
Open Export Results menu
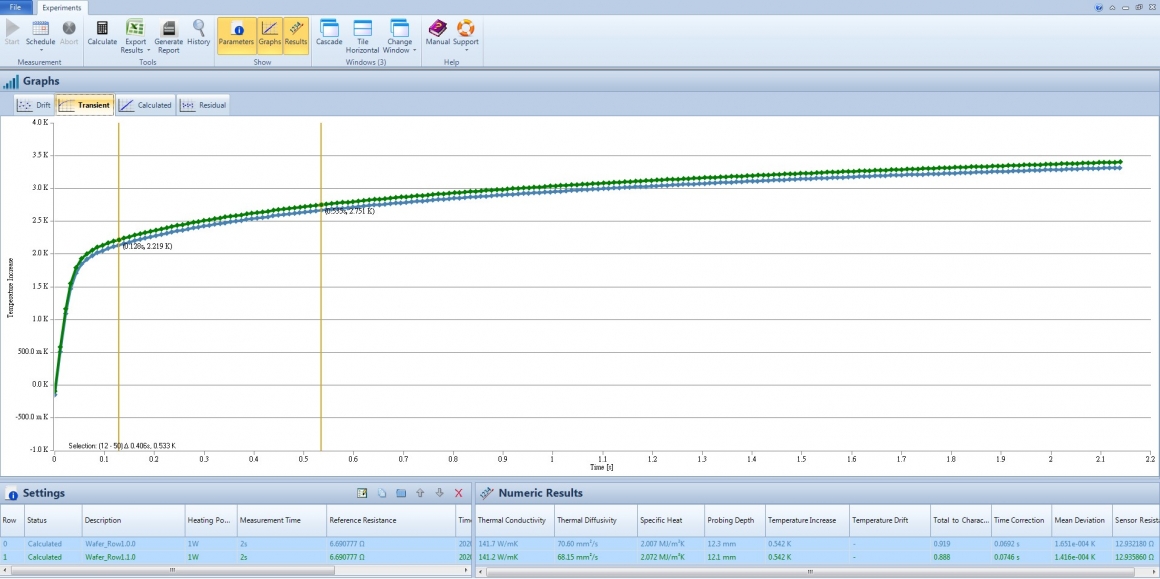(x=135, y=36)
